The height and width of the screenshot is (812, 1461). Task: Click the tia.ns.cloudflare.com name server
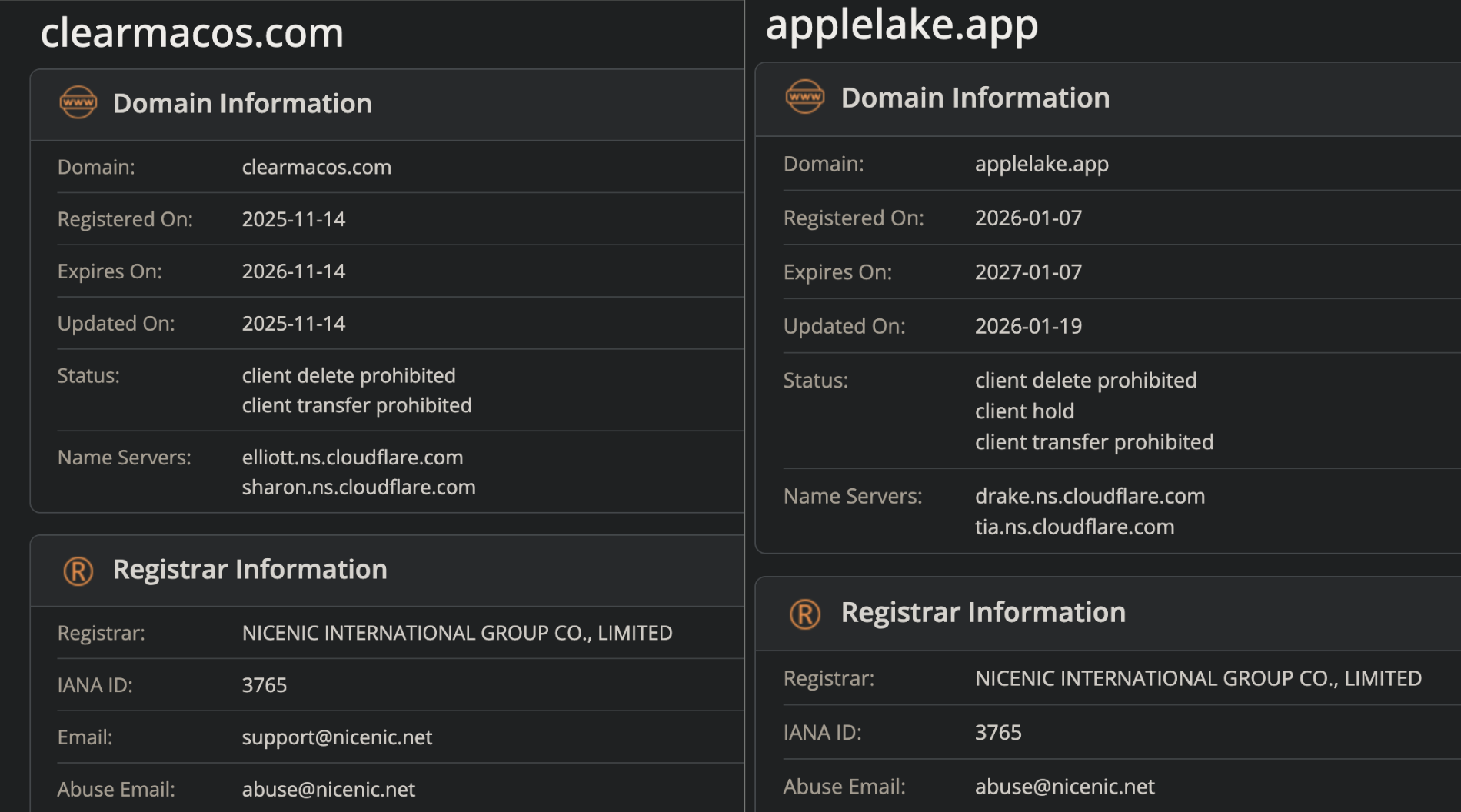point(1074,527)
